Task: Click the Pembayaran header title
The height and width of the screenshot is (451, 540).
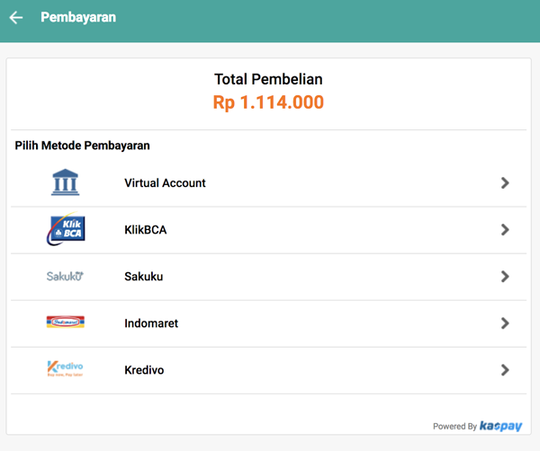Action: 78,17
